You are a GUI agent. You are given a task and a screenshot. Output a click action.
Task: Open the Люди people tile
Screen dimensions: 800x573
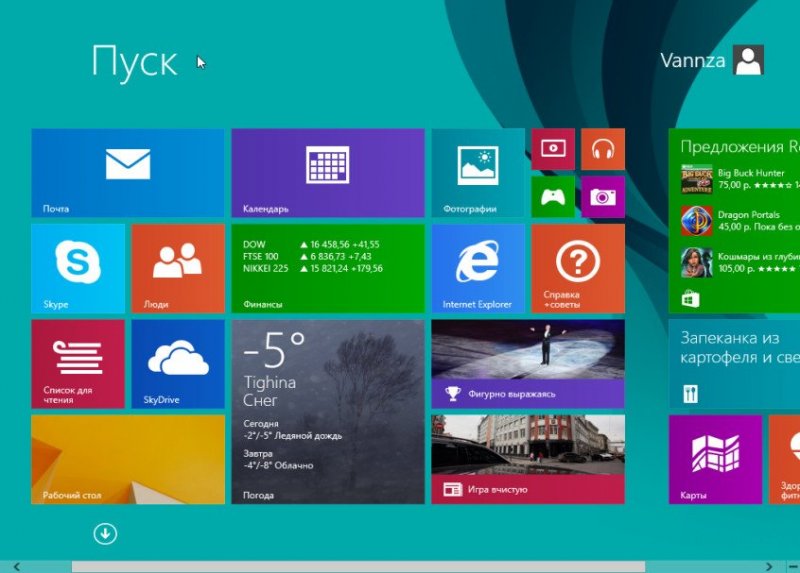178,268
